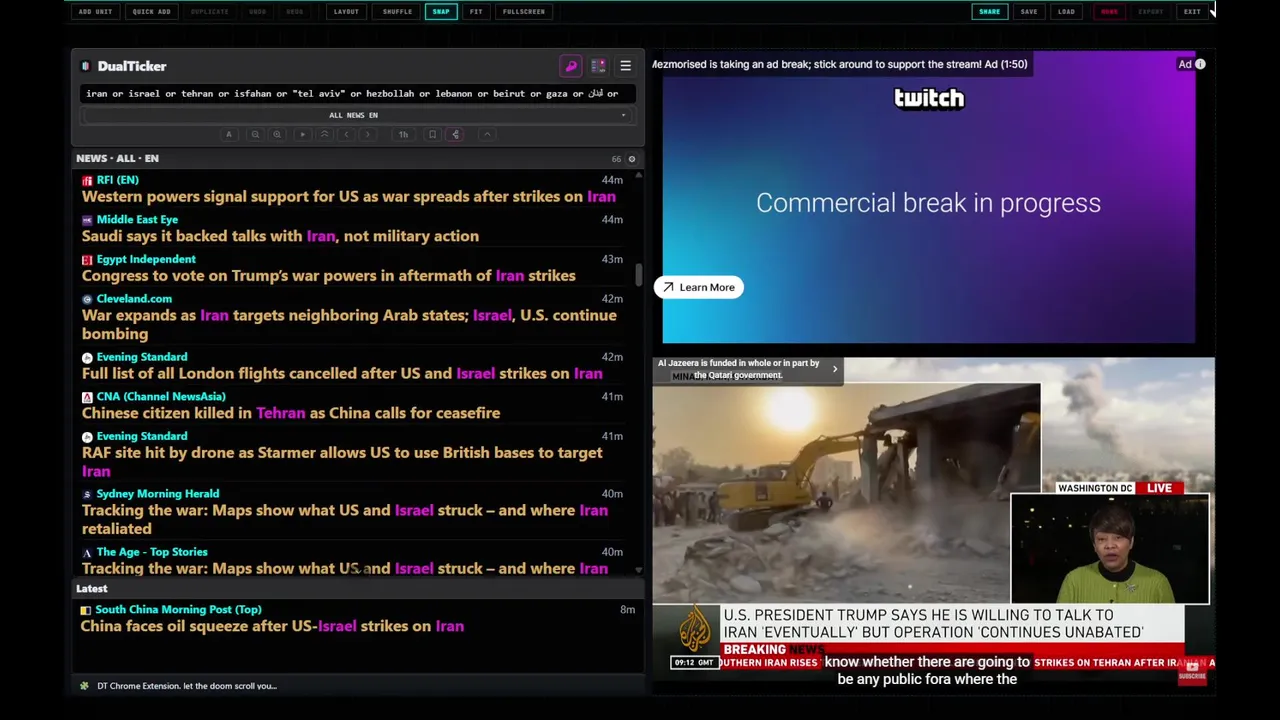Click the Egypt Independent source icon

[x=87, y=259]
